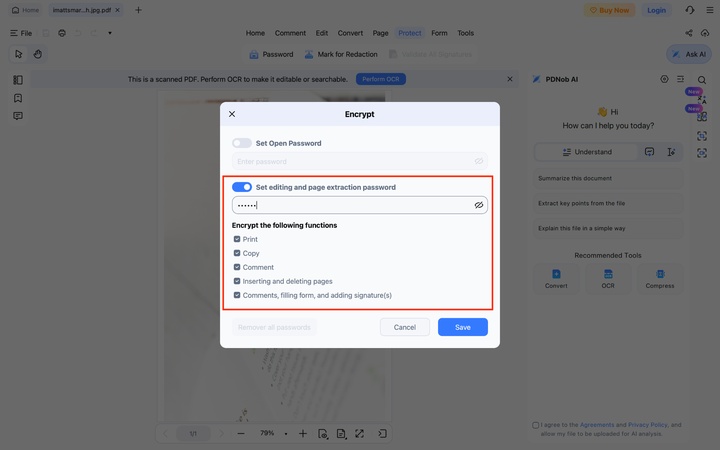
Task: Click the Login button
Action: coord(656,10)
